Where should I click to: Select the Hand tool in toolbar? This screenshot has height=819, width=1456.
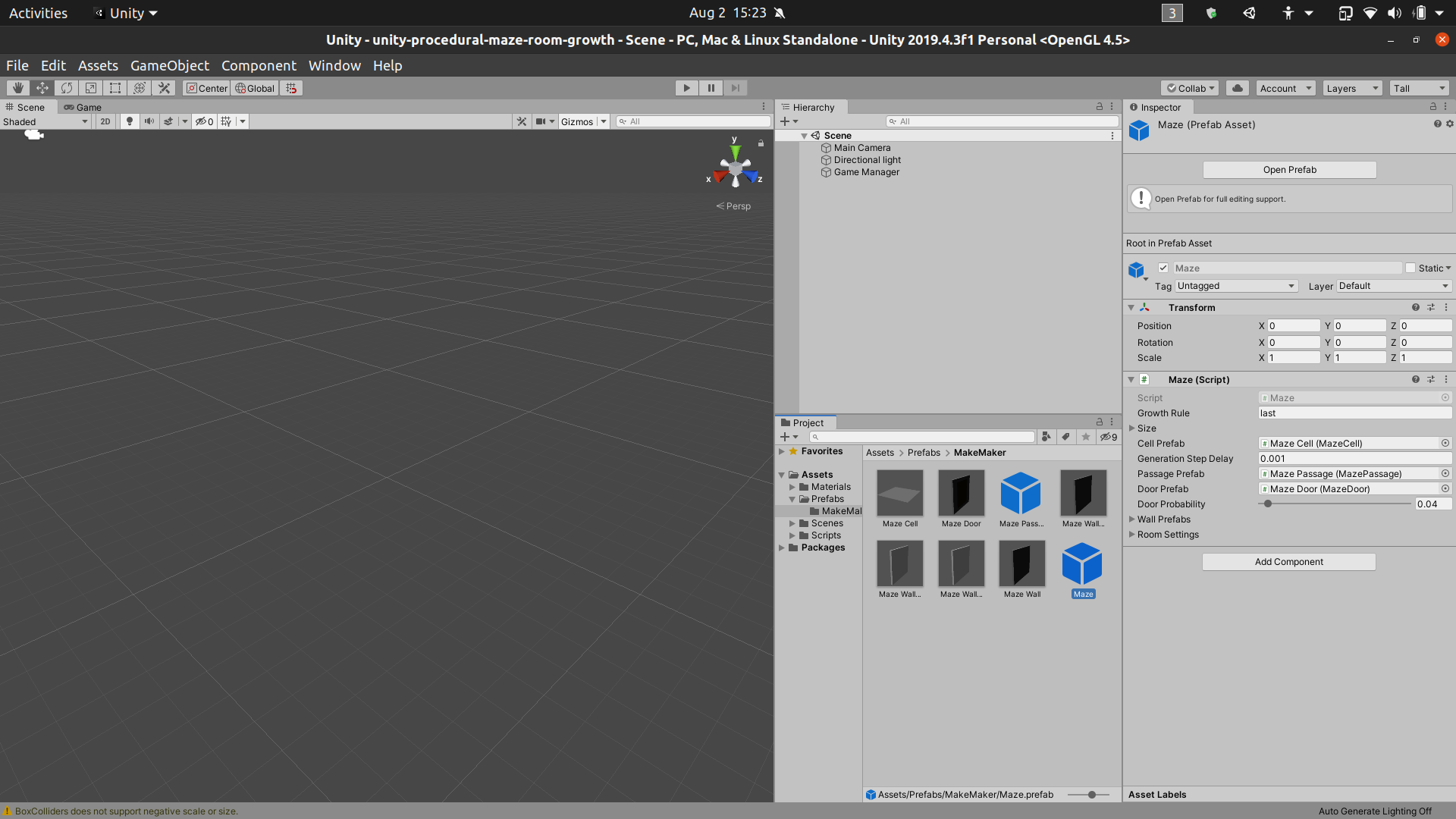click(17, 88)
